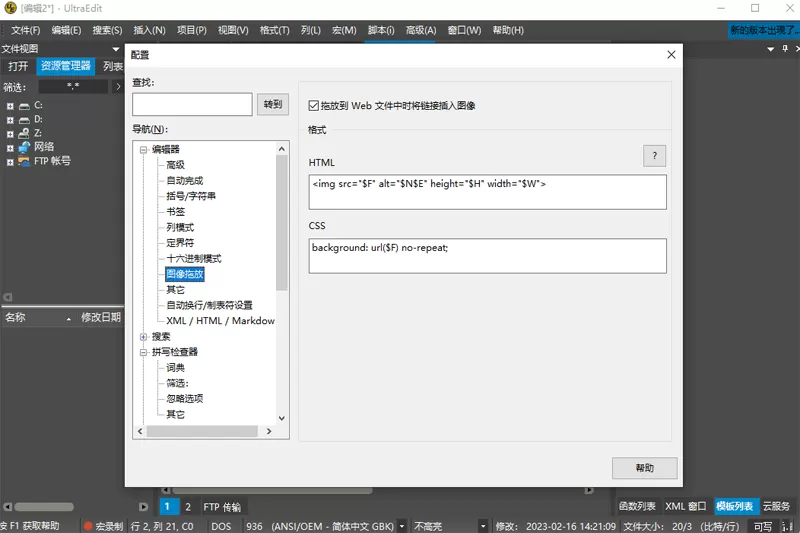Click the 名称 column header
Screen dimensions: 800x533
coord(38,317)
